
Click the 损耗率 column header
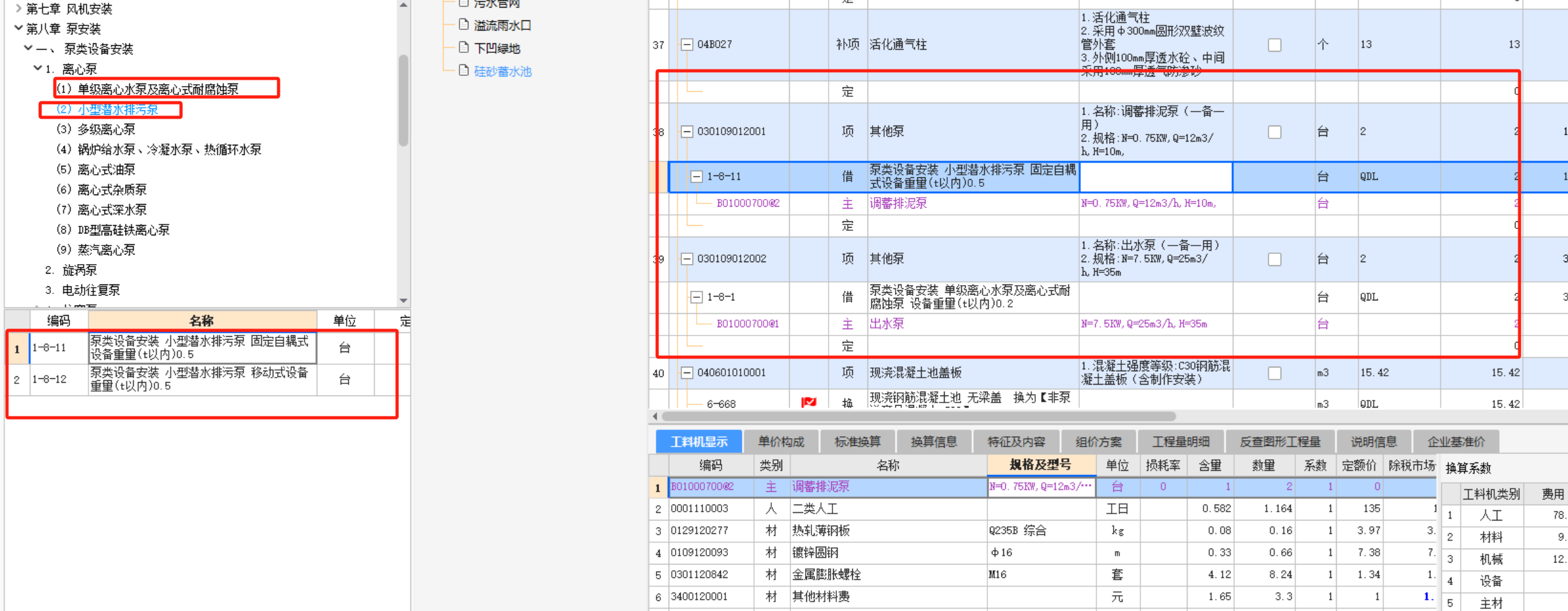1163,465
